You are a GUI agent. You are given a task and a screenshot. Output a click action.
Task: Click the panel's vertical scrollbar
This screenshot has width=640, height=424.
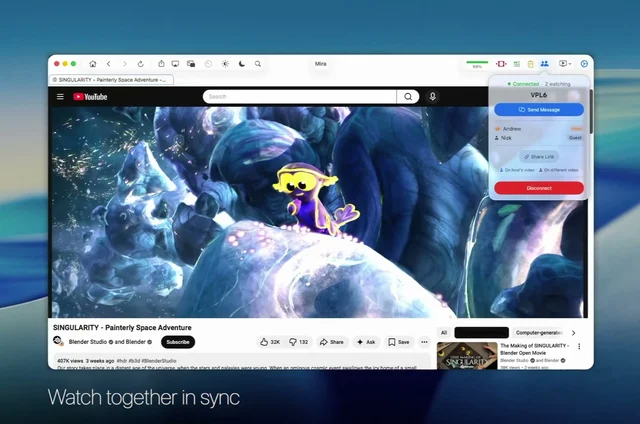coord(591,110)
